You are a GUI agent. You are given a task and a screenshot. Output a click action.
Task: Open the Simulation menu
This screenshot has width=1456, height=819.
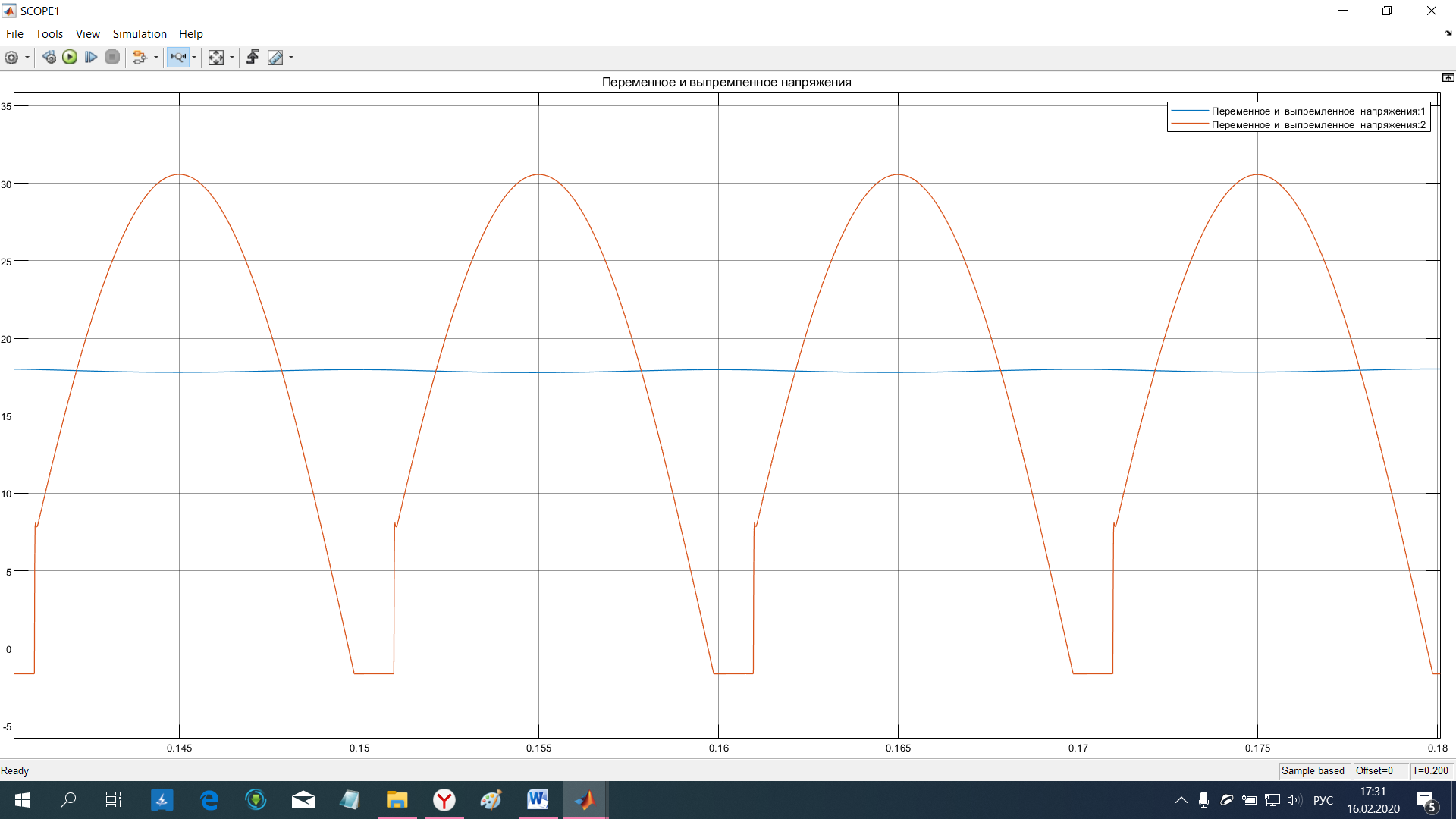click(x=140, y=34)
